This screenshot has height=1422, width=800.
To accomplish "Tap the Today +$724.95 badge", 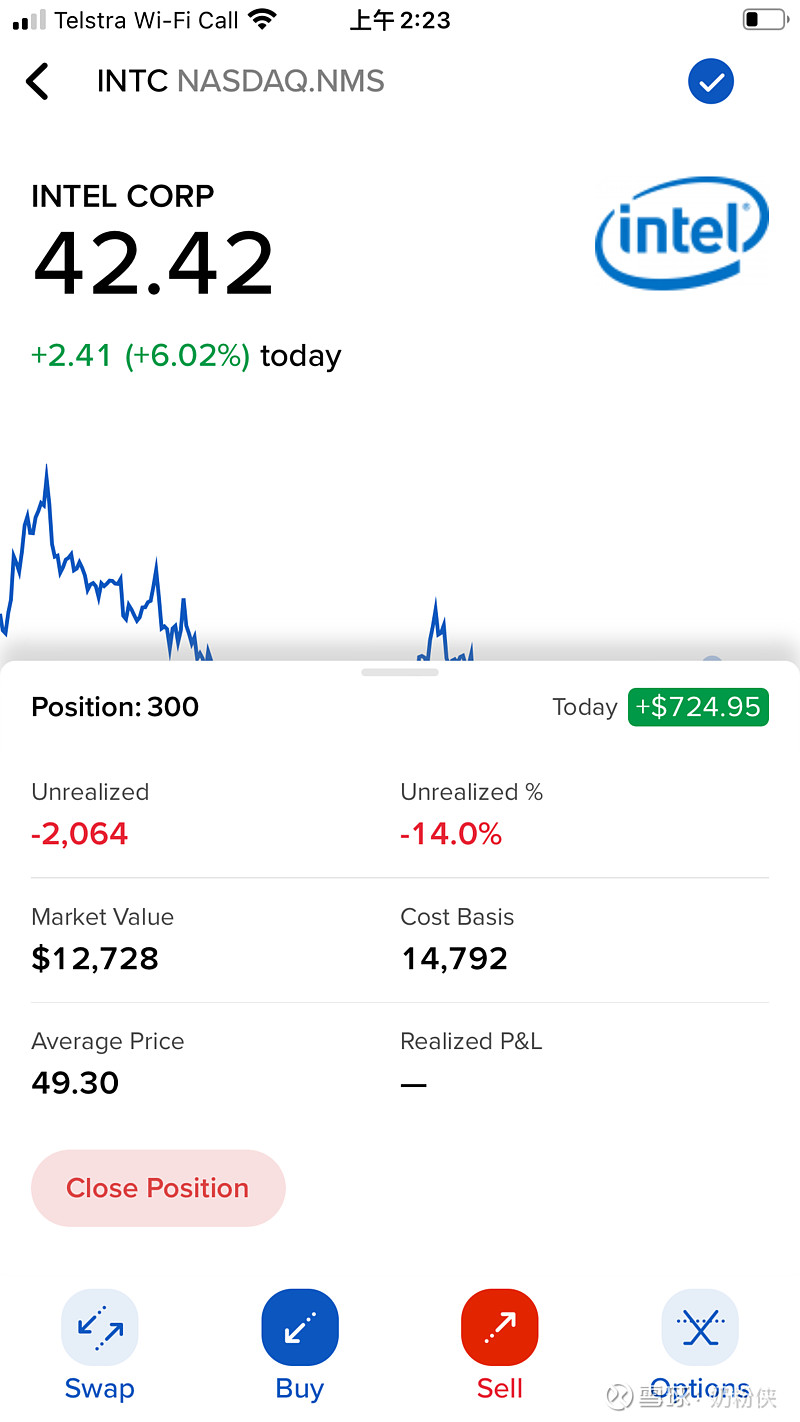I will pyautogui.click(x=697, y=707).
